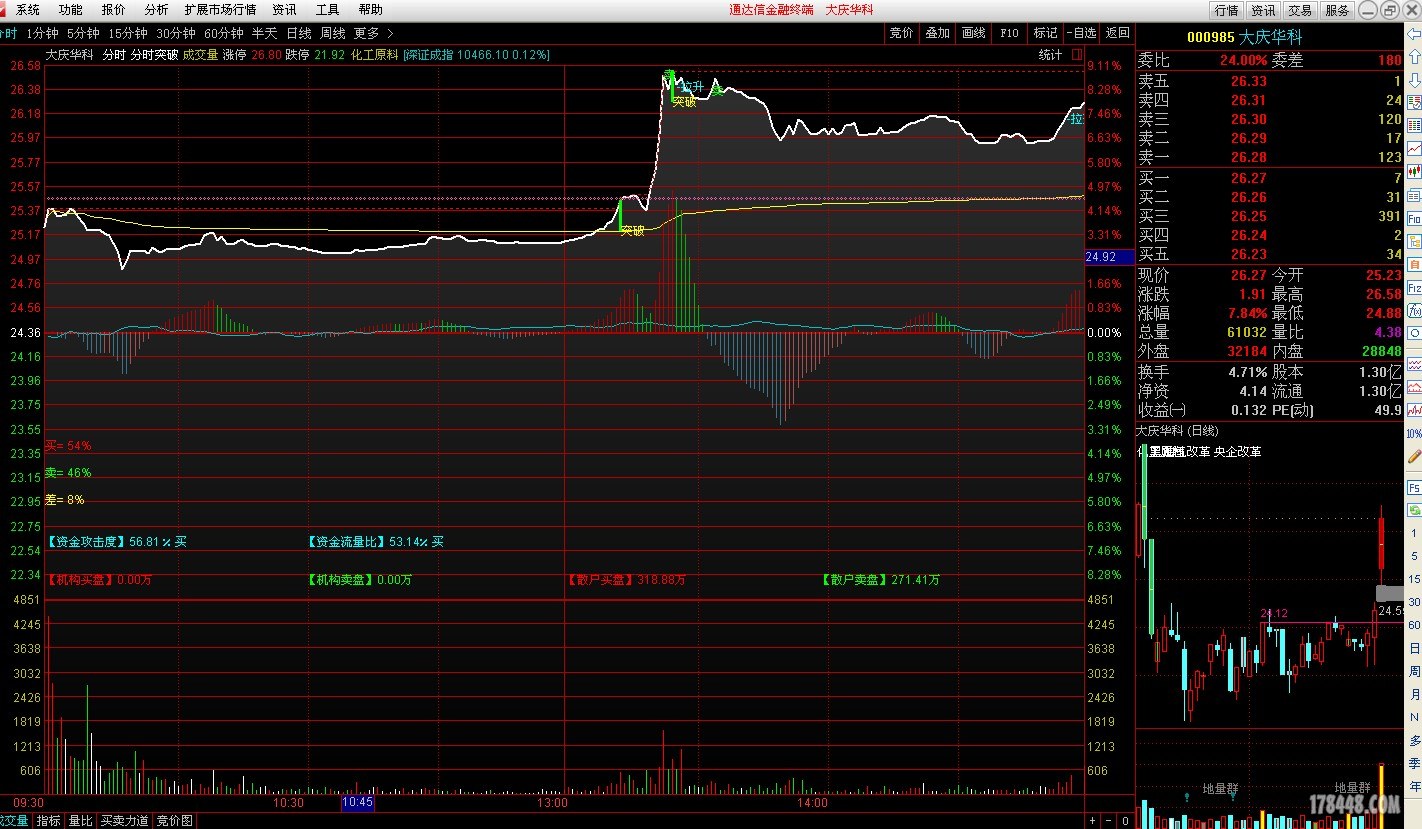This screenshot has height=829, width=1422.
Task: Click the 10:45 time marker on axis
Action: click(357, 802)
